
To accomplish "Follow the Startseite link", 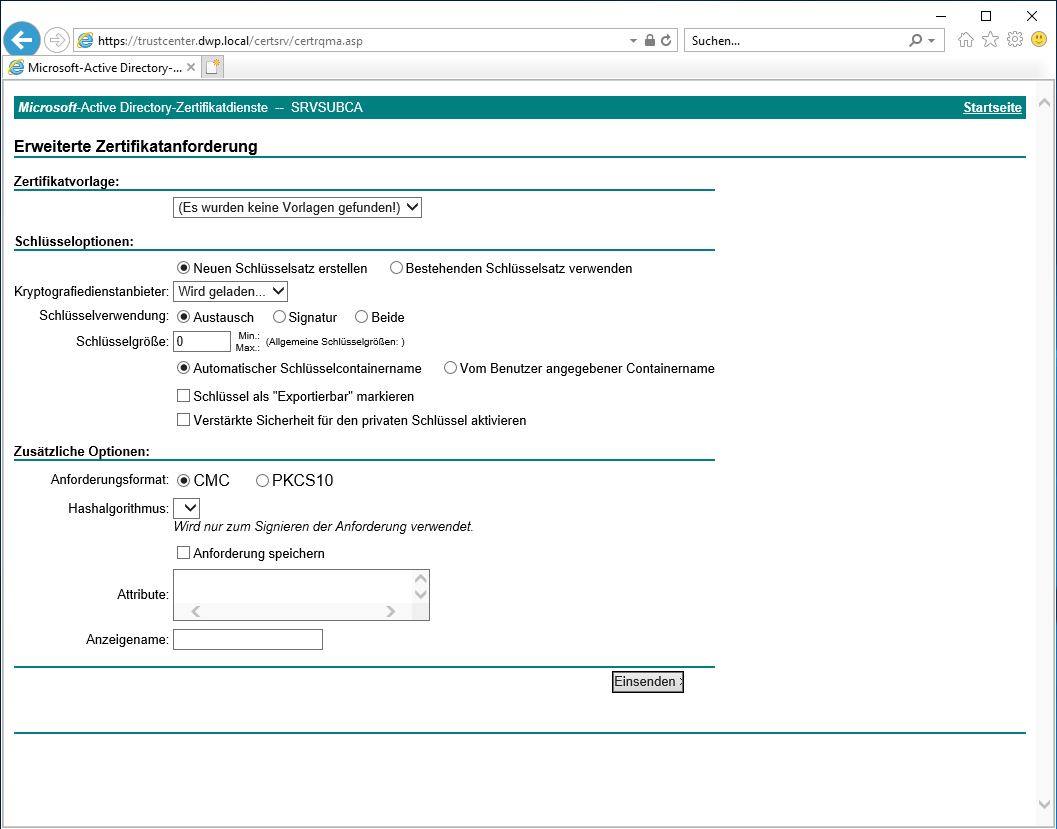I will (x=991, y=107).
